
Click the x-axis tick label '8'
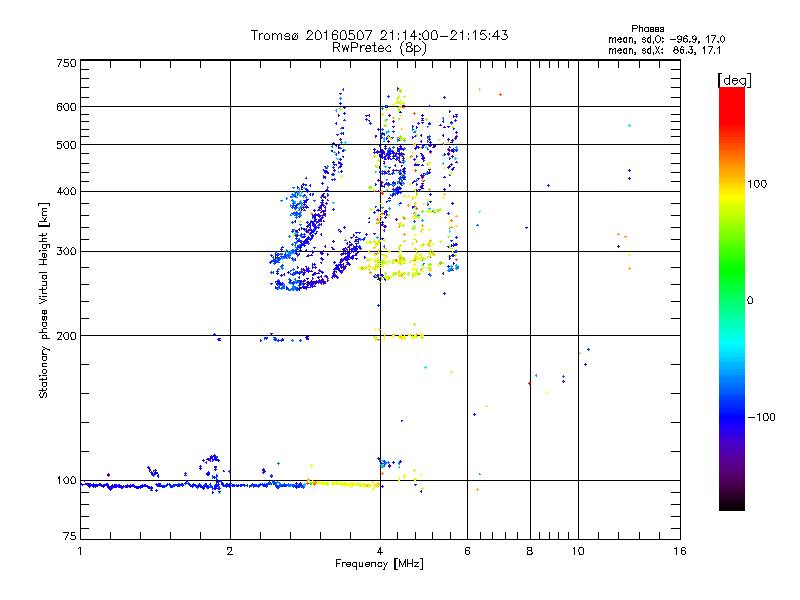coord(530,551)
